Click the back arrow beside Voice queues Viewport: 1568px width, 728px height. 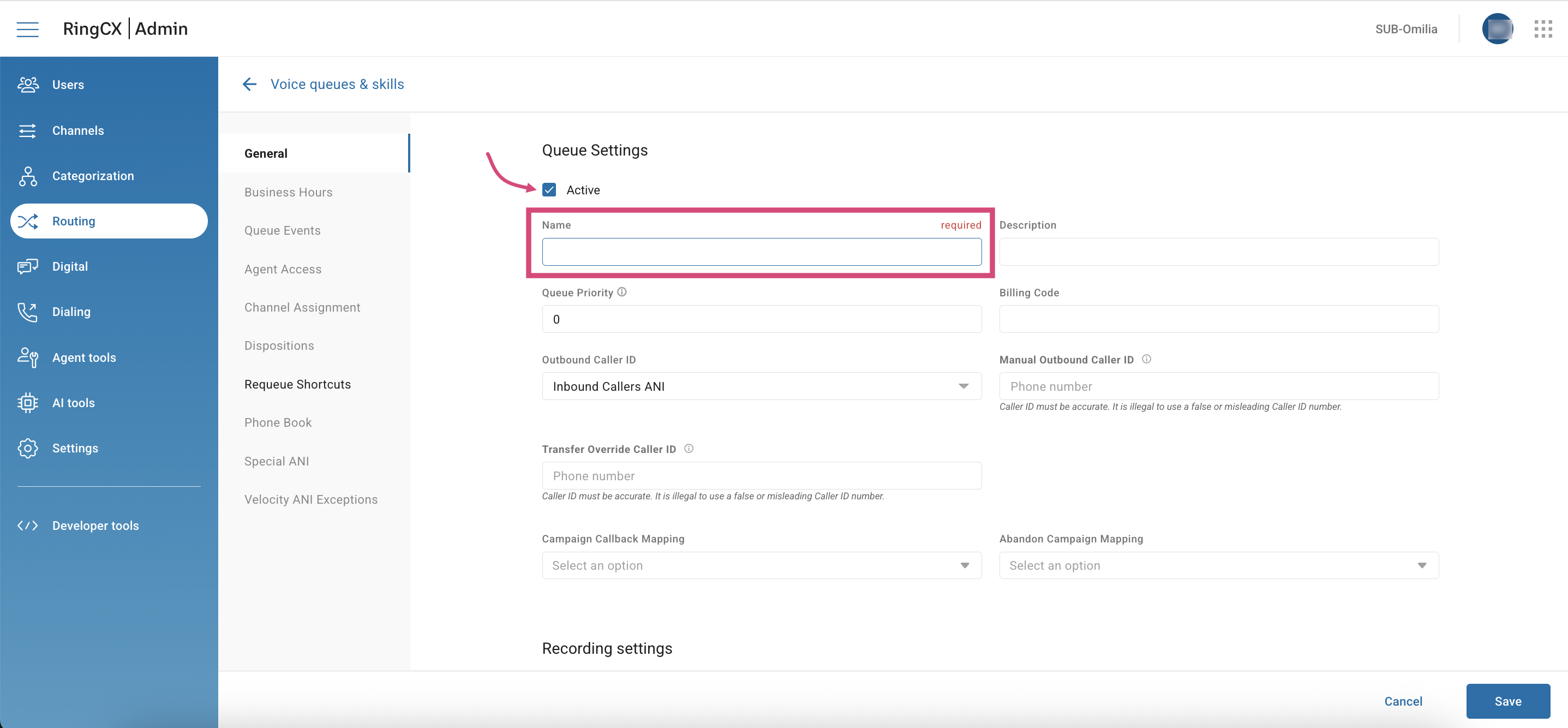click(249, 84)
